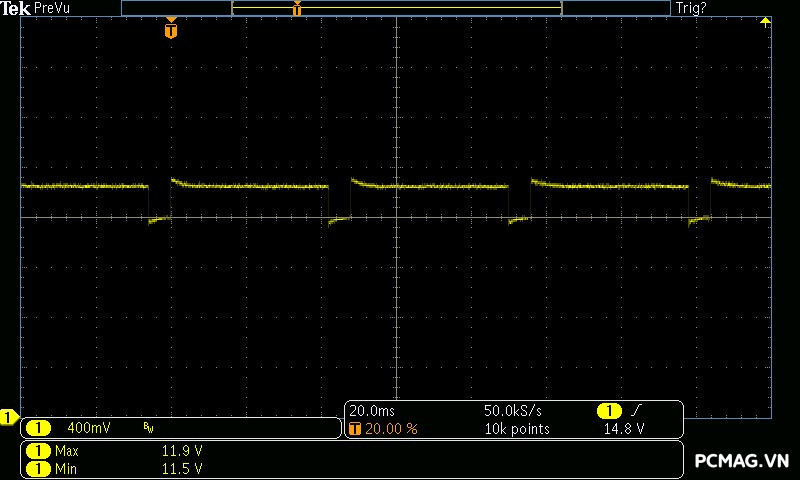800x480 pixels.
Task: Click the PCMAG.VN watermark
Action: click(x=741, y=460)
